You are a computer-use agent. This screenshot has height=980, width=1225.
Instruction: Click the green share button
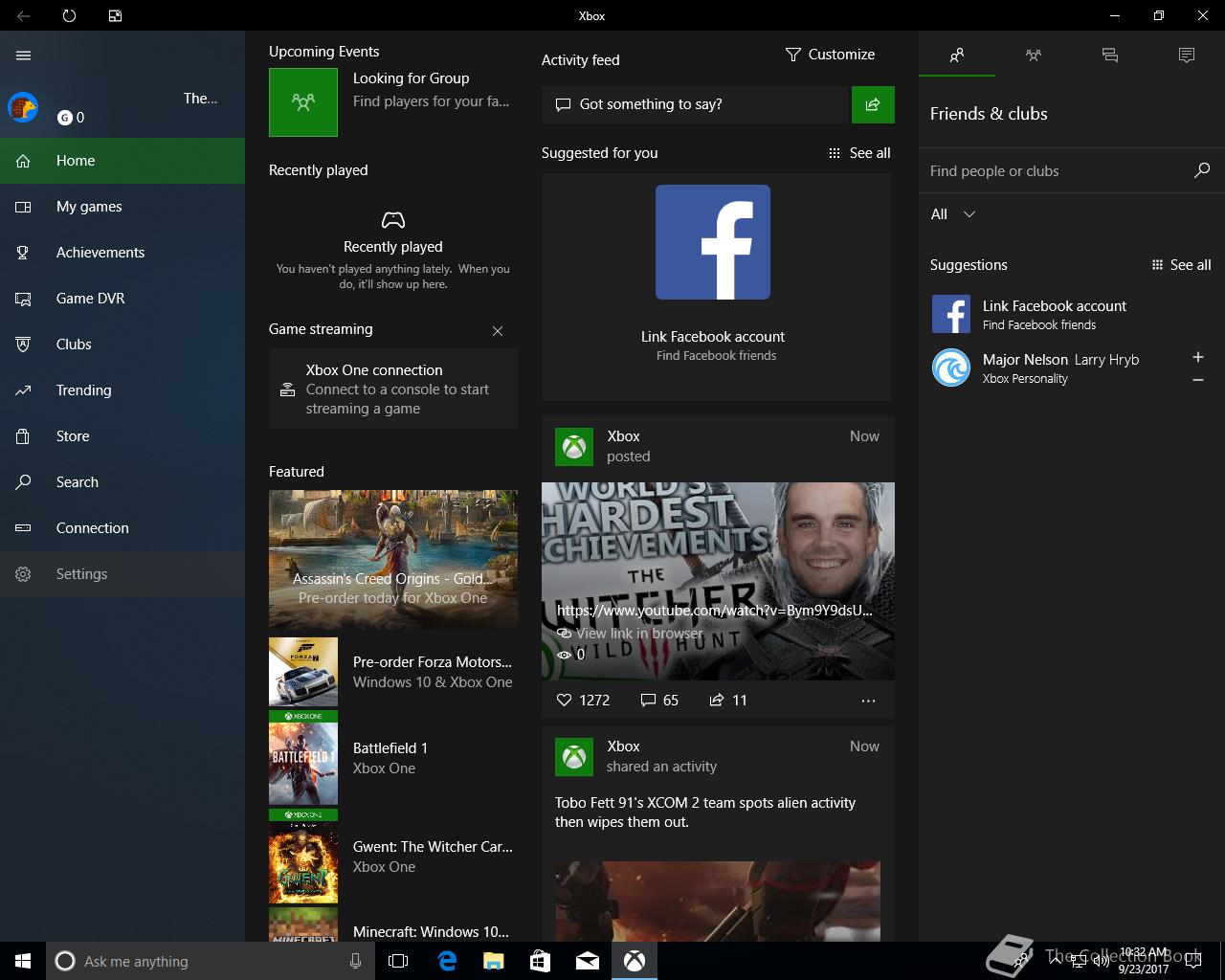[873, 104]
